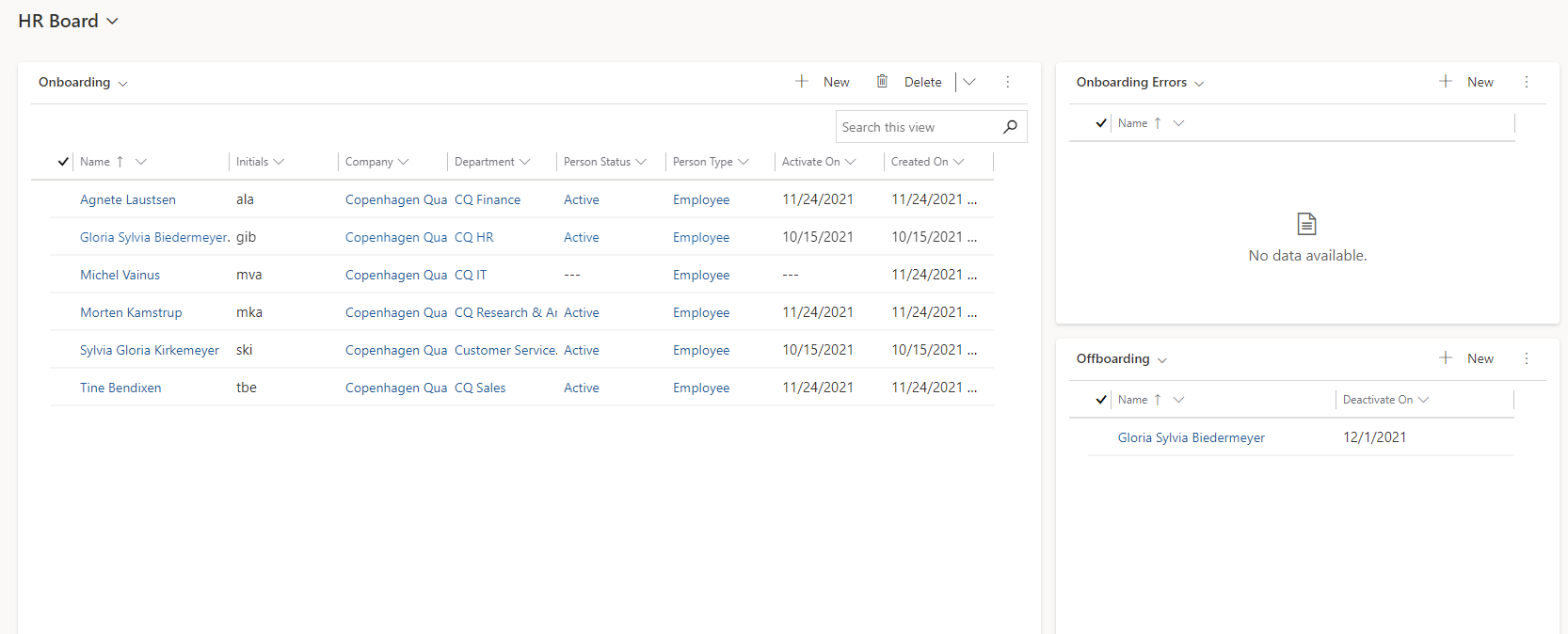Open the Agnete Laustsen record link
The image size is (1568, 634).
128,199
